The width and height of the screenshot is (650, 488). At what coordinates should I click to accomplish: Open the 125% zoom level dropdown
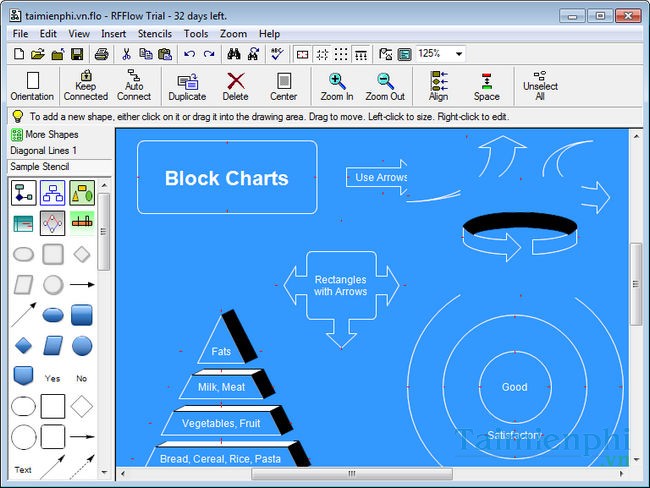[x=459, y=54]
